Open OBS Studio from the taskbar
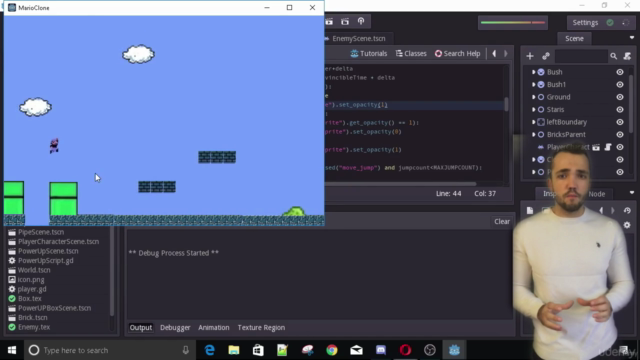 [x=430, y=350]
